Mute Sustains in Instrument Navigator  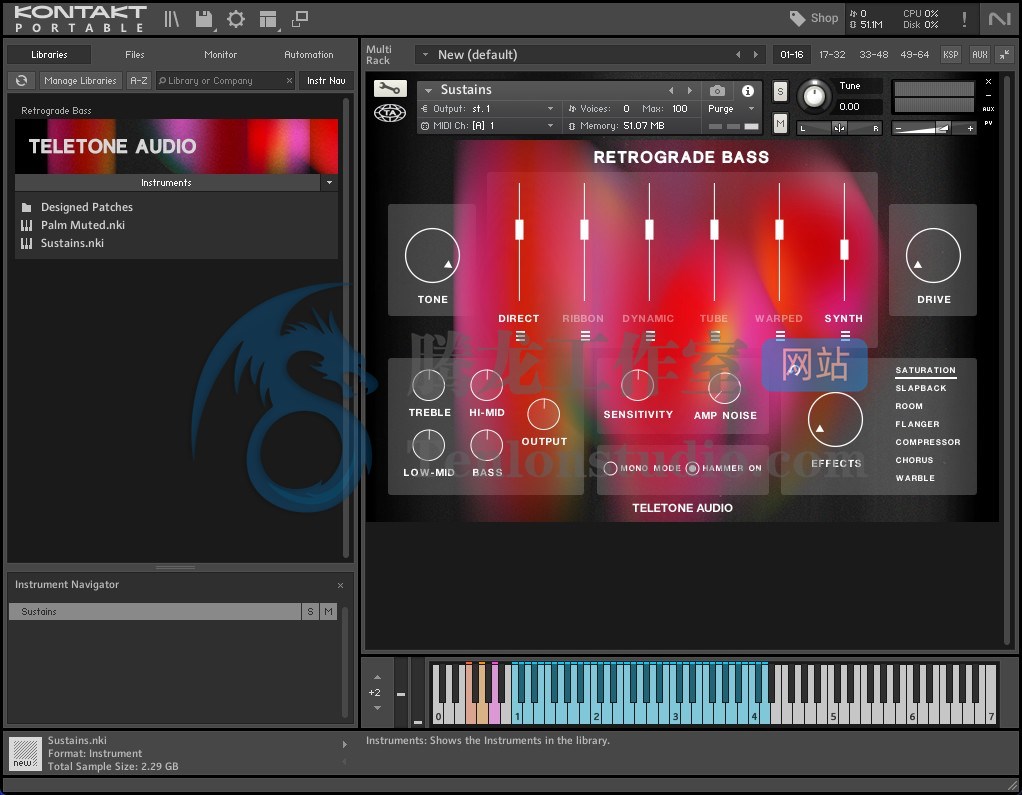click(328, 611)
